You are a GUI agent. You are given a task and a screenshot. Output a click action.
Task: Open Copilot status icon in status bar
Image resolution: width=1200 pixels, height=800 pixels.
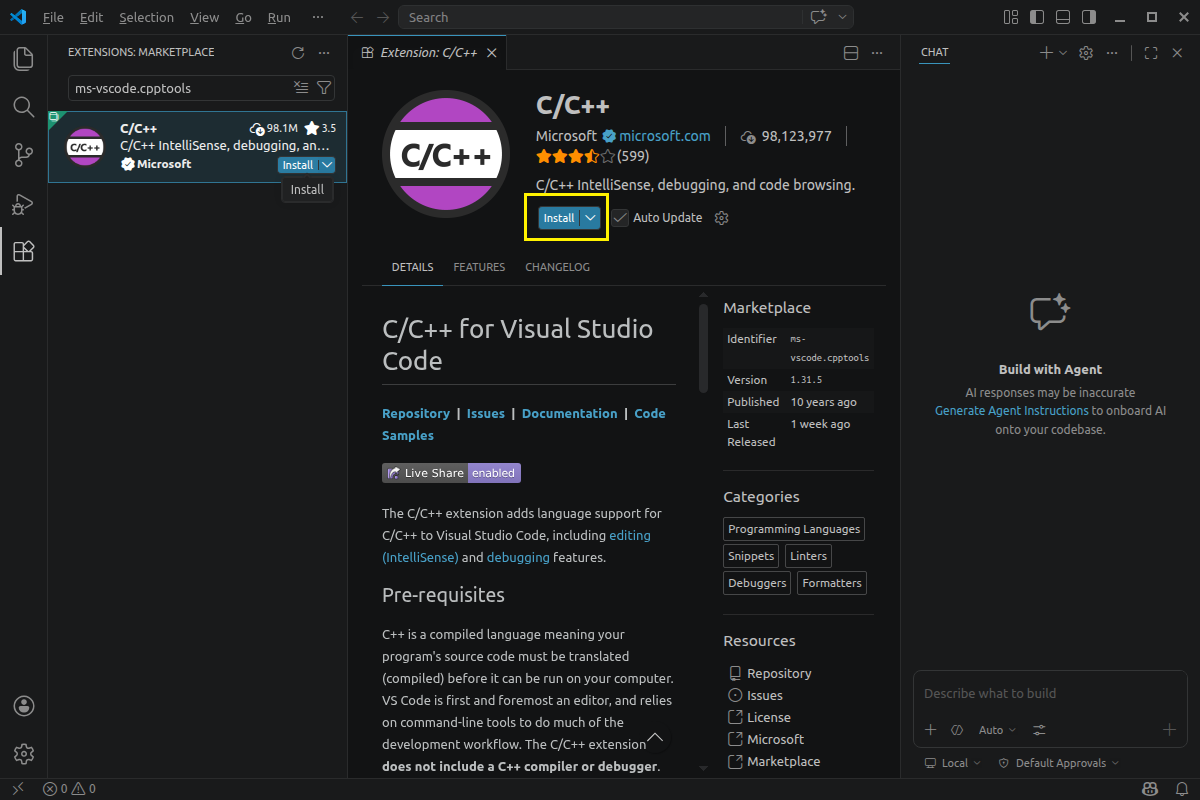click(x=1150, y=789)
